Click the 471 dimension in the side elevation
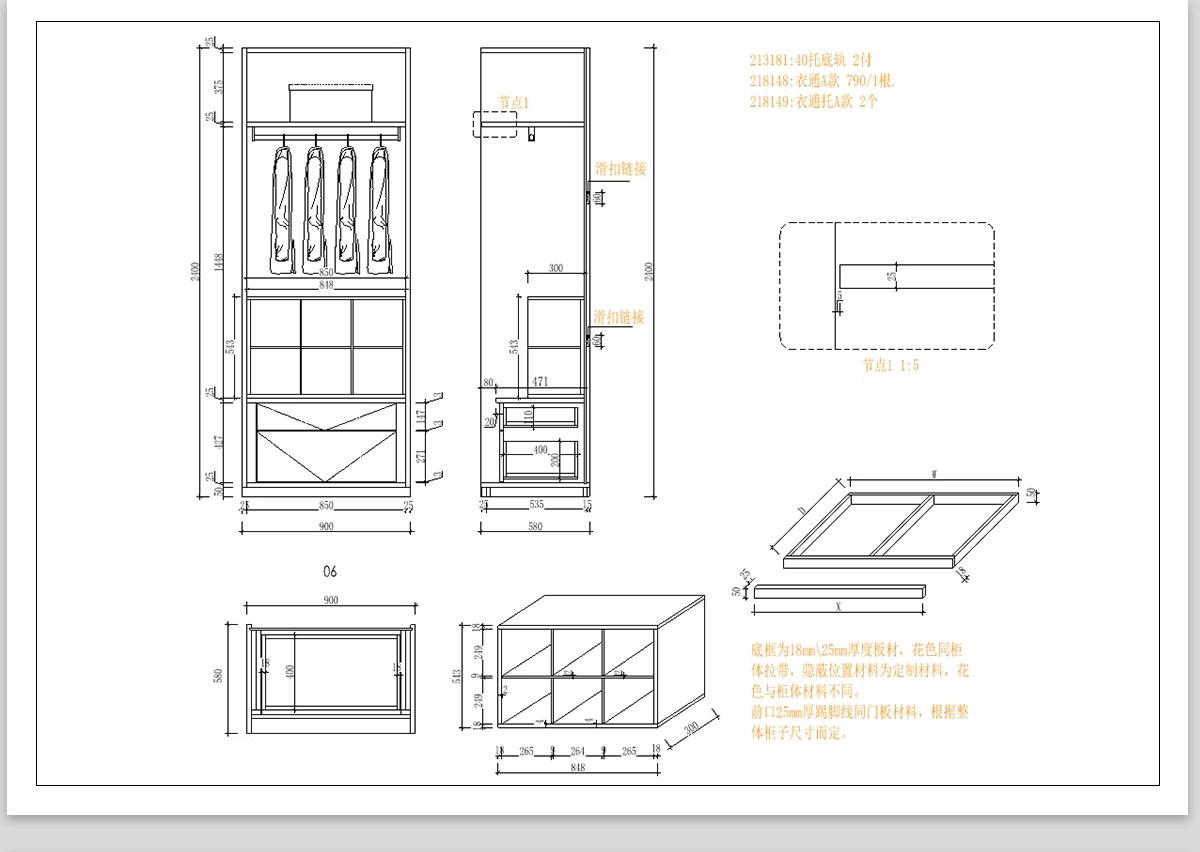 540,382
